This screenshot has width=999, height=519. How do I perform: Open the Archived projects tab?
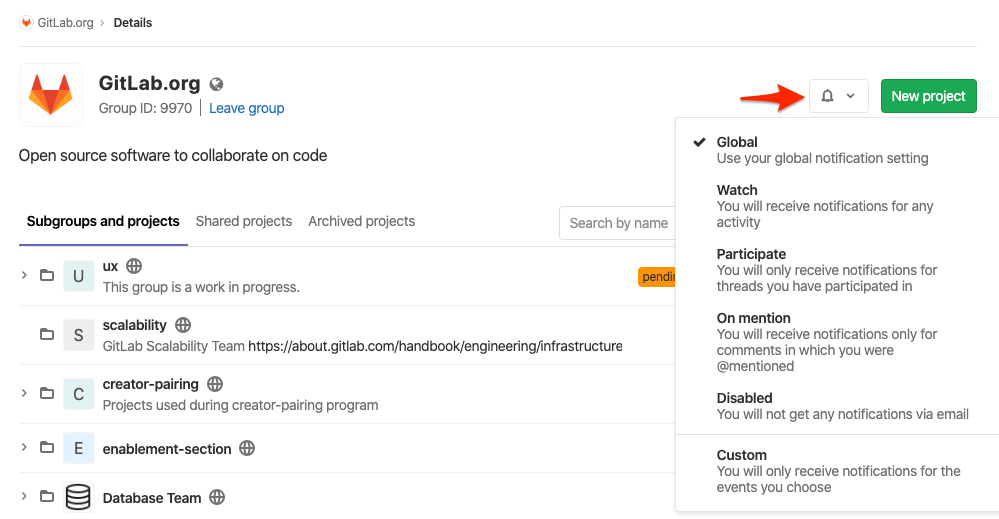(361, 221)
